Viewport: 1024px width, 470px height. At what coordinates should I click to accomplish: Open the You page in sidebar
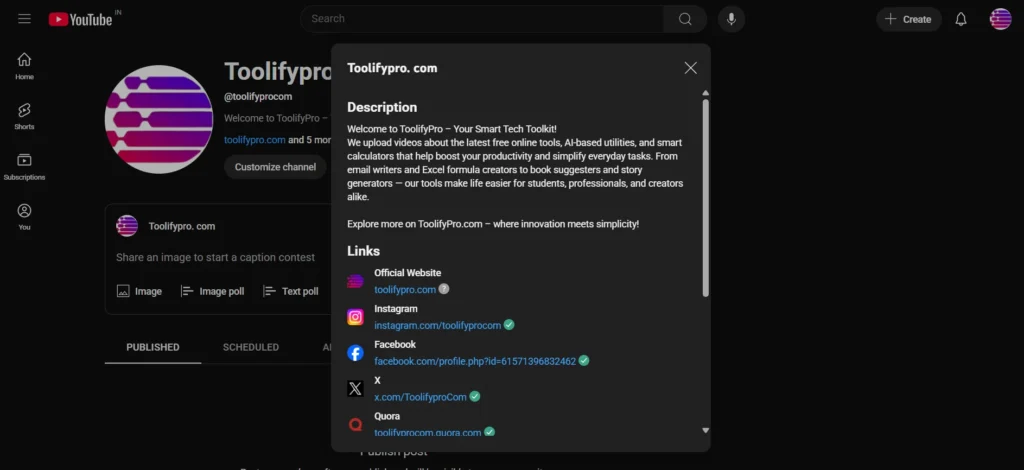click(x=24, y=217)
